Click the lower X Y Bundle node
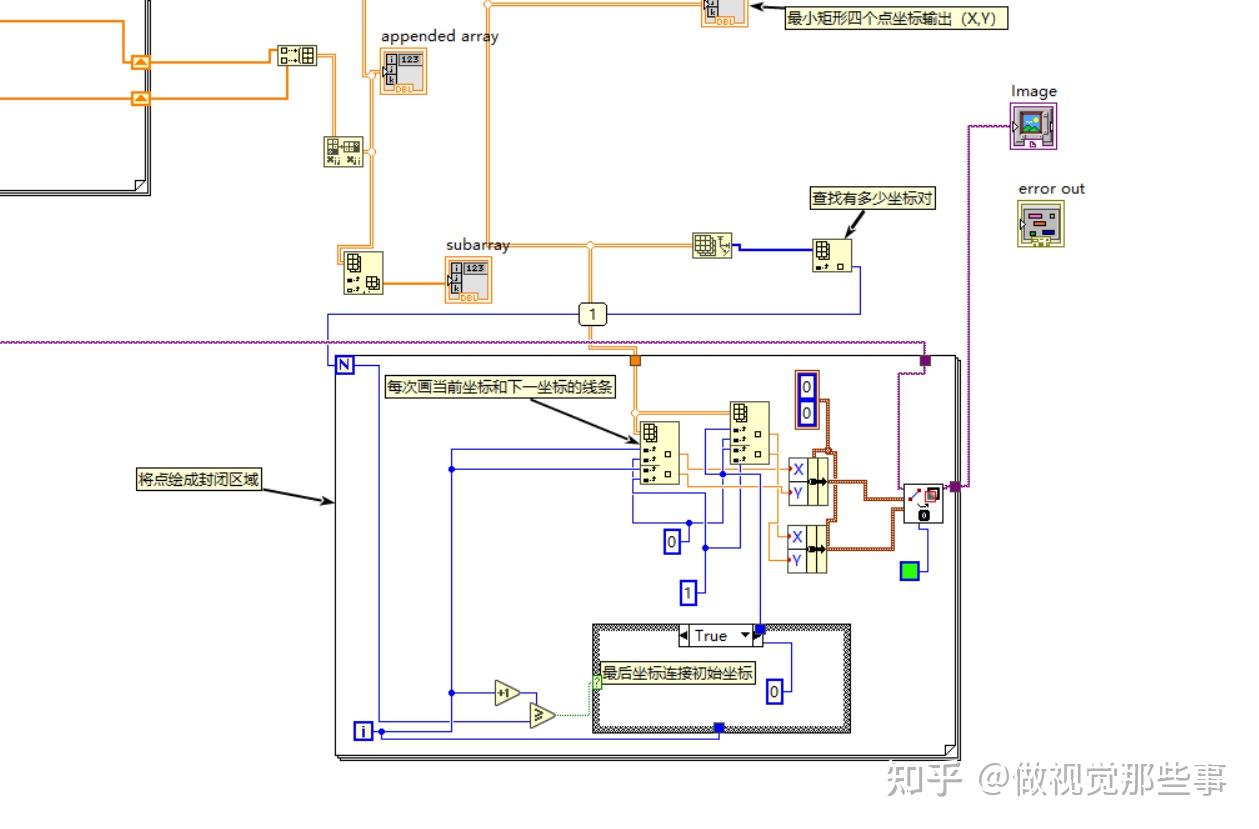The image size is (1259, 829). [x=810, y=548]
